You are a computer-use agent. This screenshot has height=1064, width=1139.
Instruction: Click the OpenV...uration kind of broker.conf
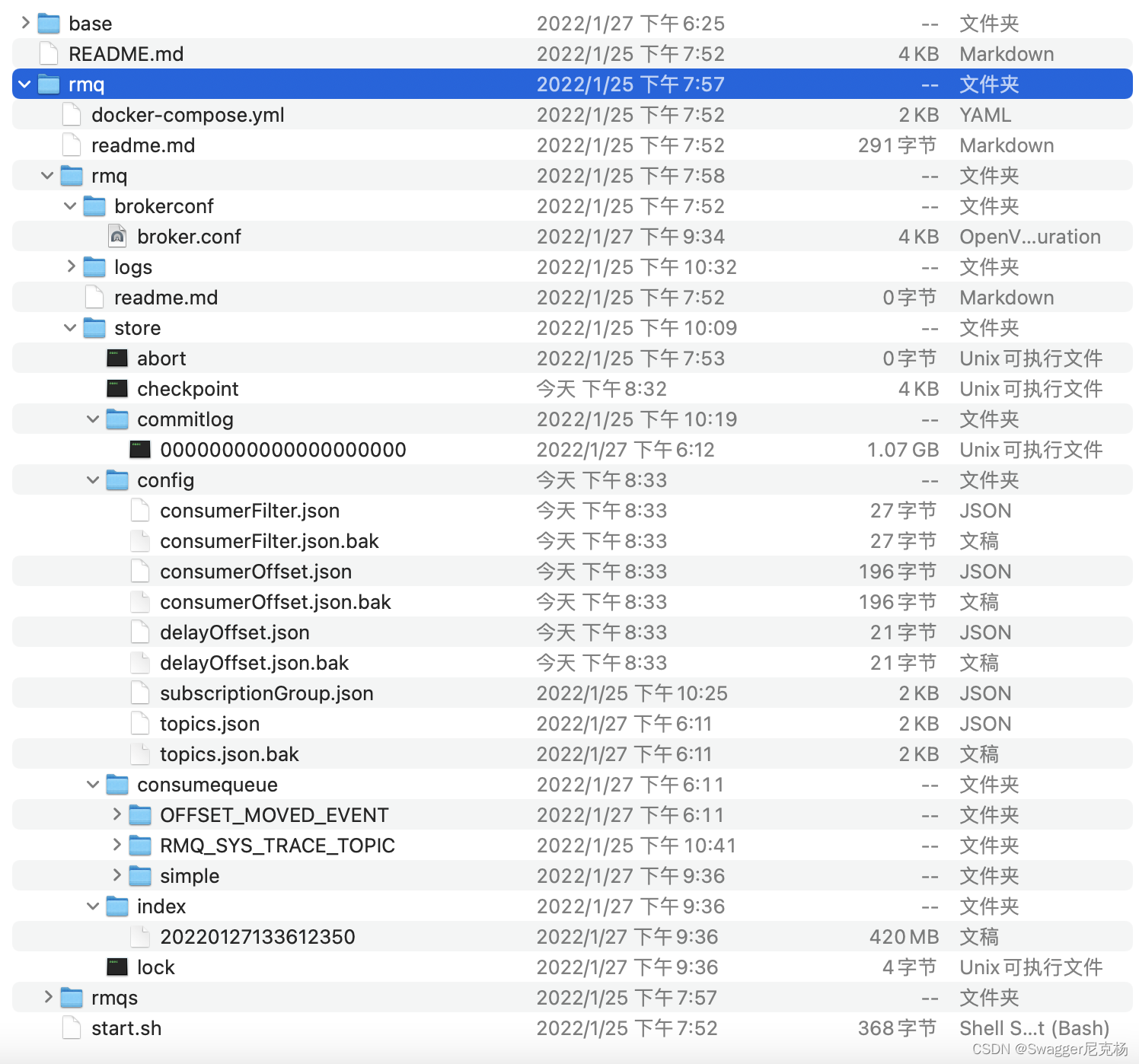pyautogui.click(x=1030, y=236)
